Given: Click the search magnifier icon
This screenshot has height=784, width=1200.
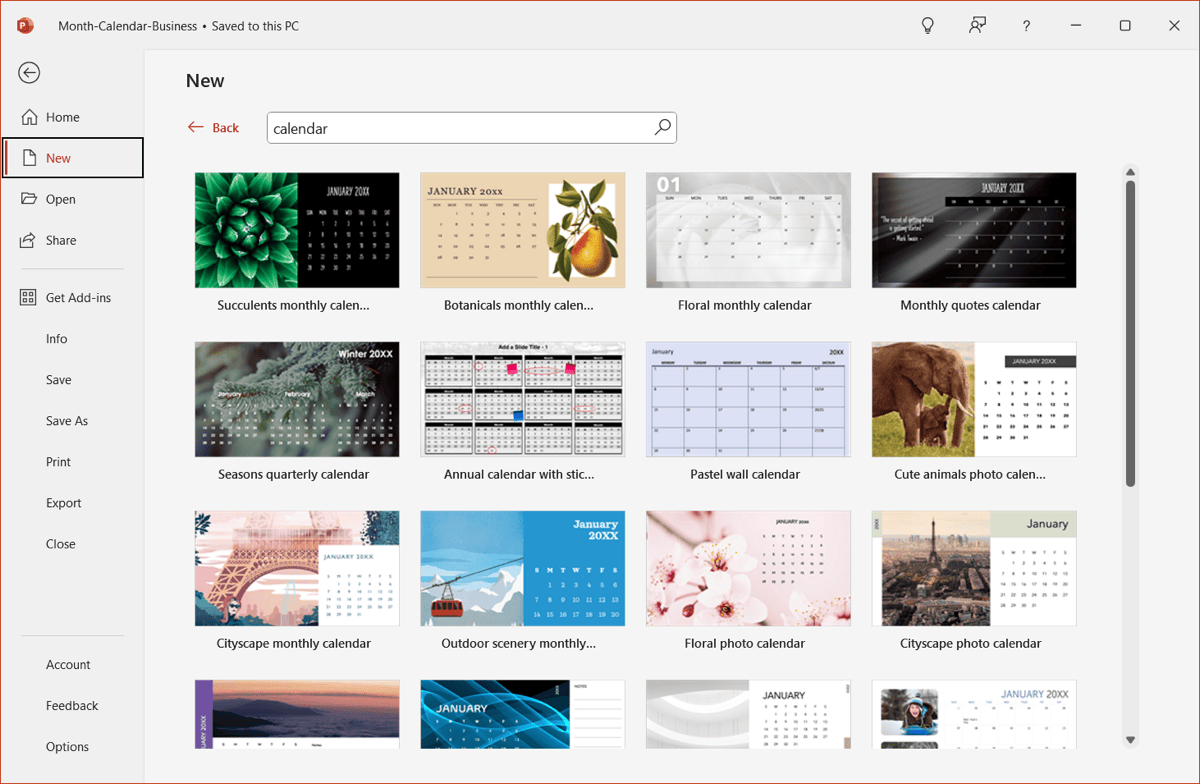Looking at the screenshot, I should coord(662,127).
